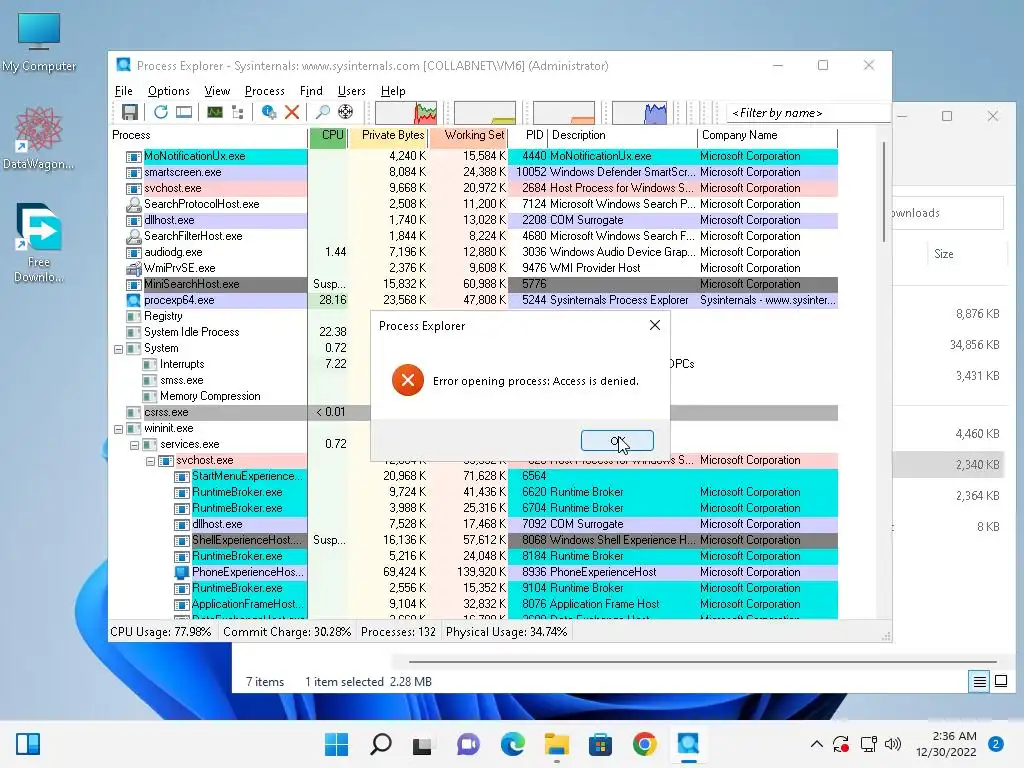This screenshot has height=768, width=1024.
Task: Click the red Kill Process icon
Action: [292, 112]
